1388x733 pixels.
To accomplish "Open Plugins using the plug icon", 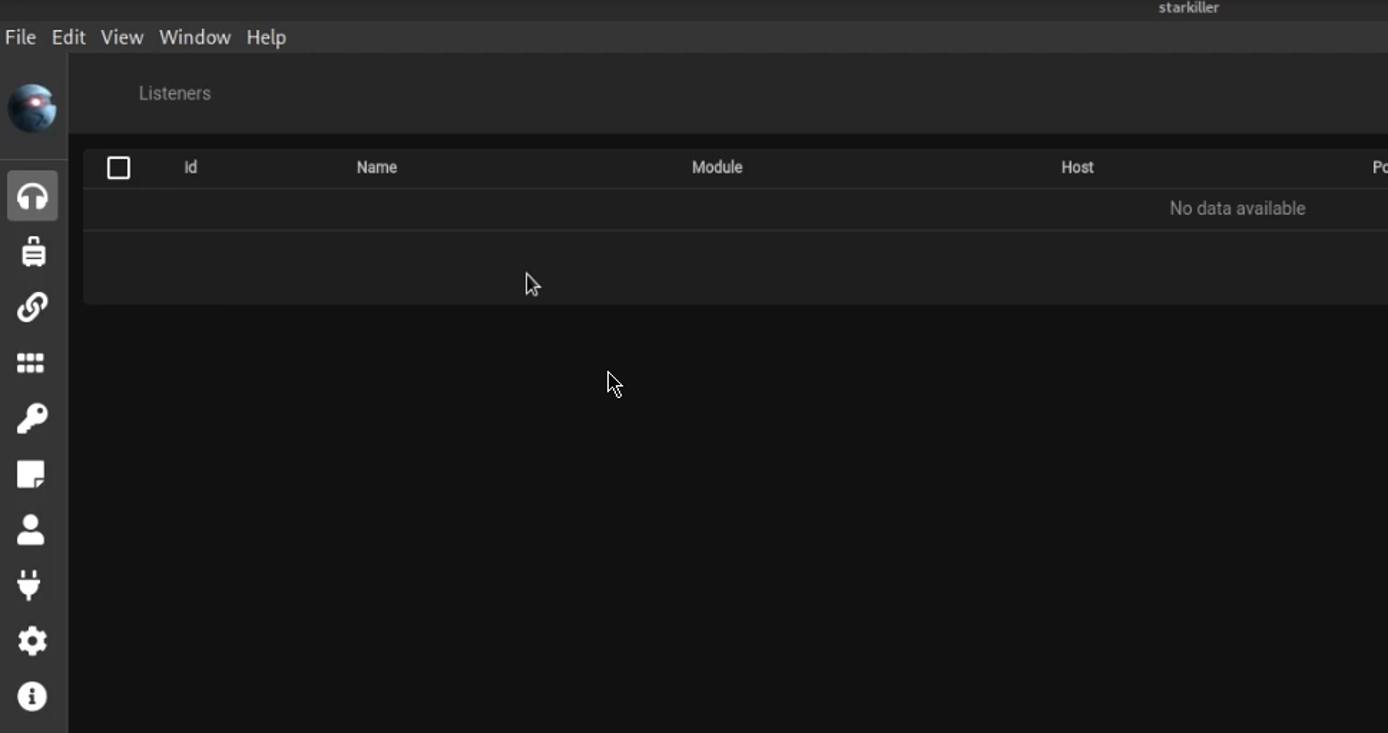I will pyautogui.click(x=31, y=585).
